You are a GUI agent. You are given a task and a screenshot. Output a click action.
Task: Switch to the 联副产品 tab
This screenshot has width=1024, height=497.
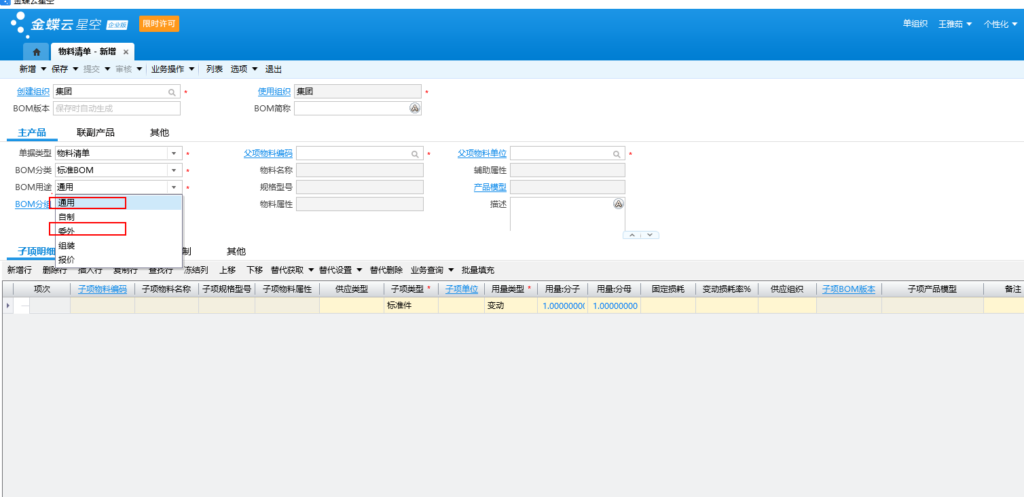(x=95, y=133)
